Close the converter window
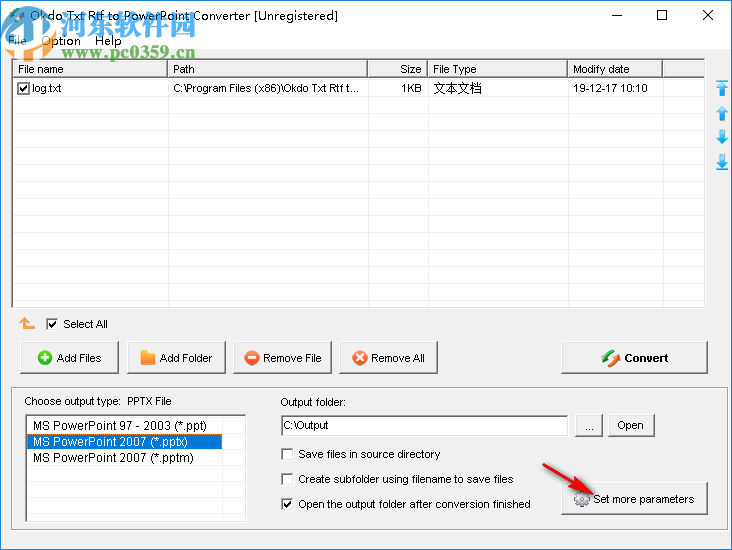 pyautogui.click(x=708, y=15)
